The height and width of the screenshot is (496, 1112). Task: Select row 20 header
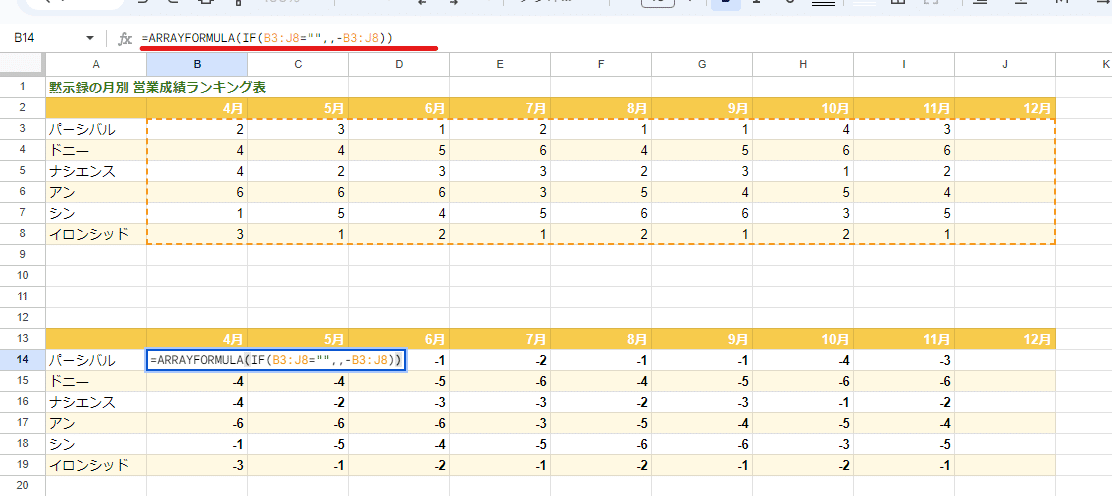point(23,485)
